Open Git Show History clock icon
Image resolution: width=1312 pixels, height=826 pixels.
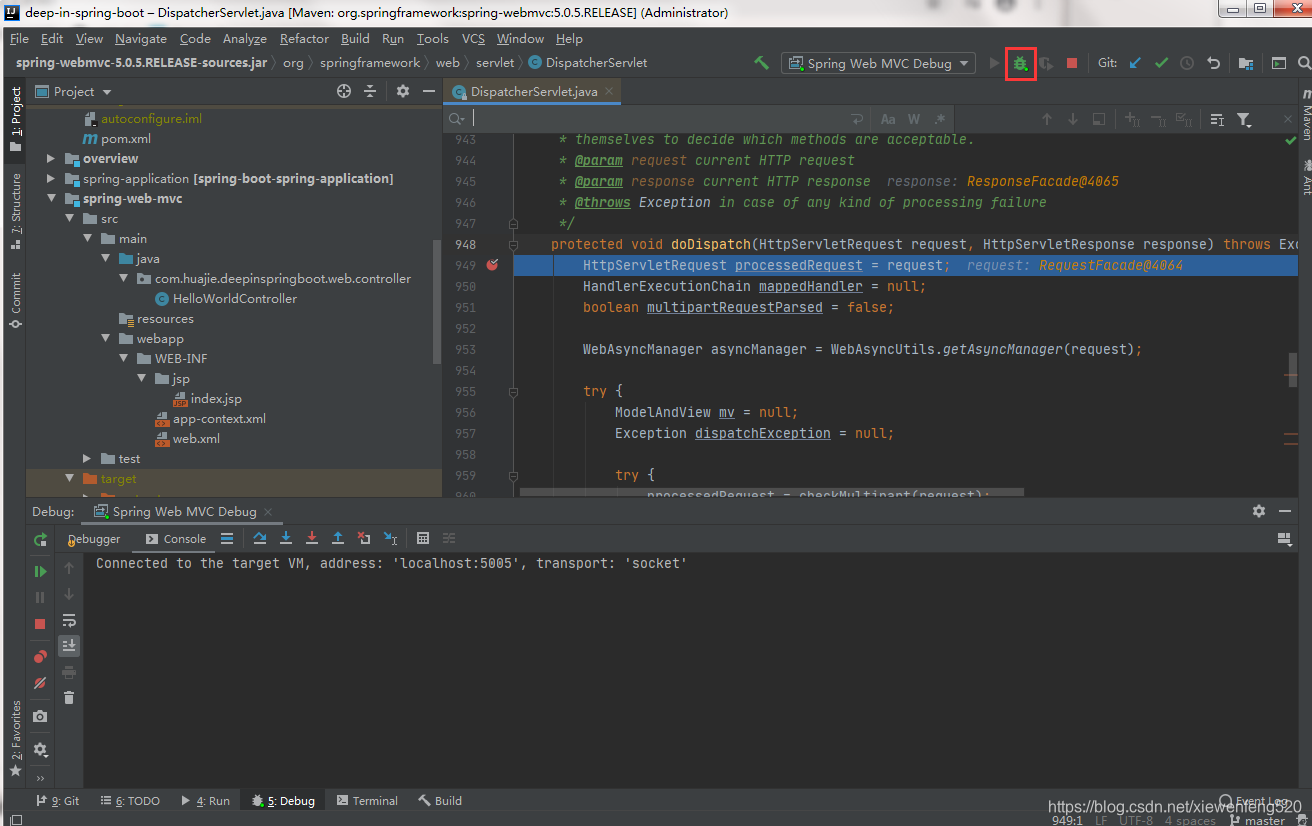1187,63
